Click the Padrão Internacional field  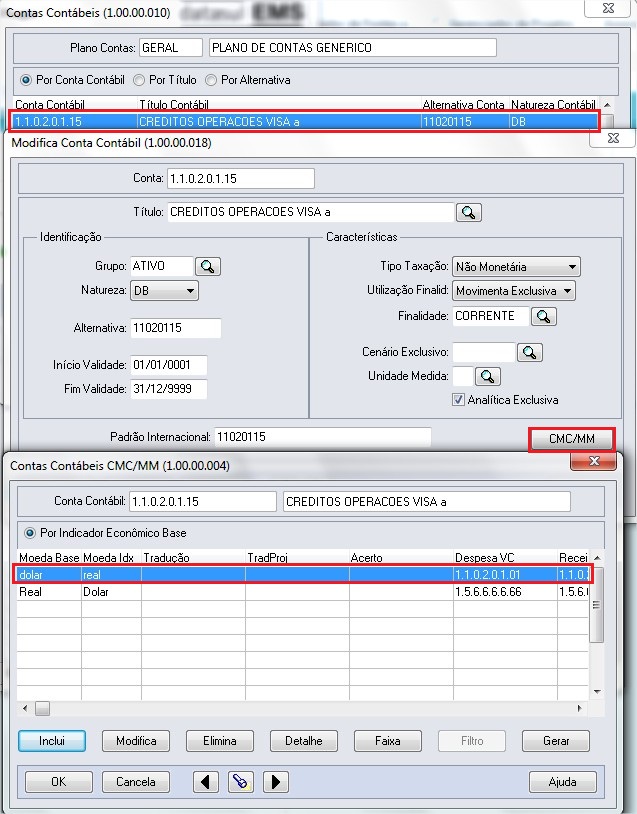322,437
